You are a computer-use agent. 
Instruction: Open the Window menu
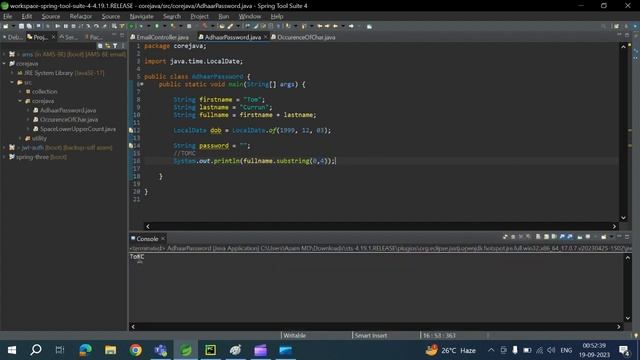click(x=249, y=16)
